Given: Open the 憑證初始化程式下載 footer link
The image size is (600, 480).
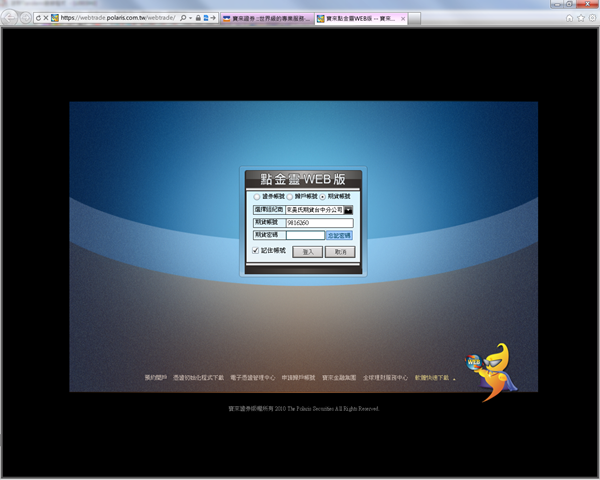Looking at the screenshot, I should tap(198, 377).
